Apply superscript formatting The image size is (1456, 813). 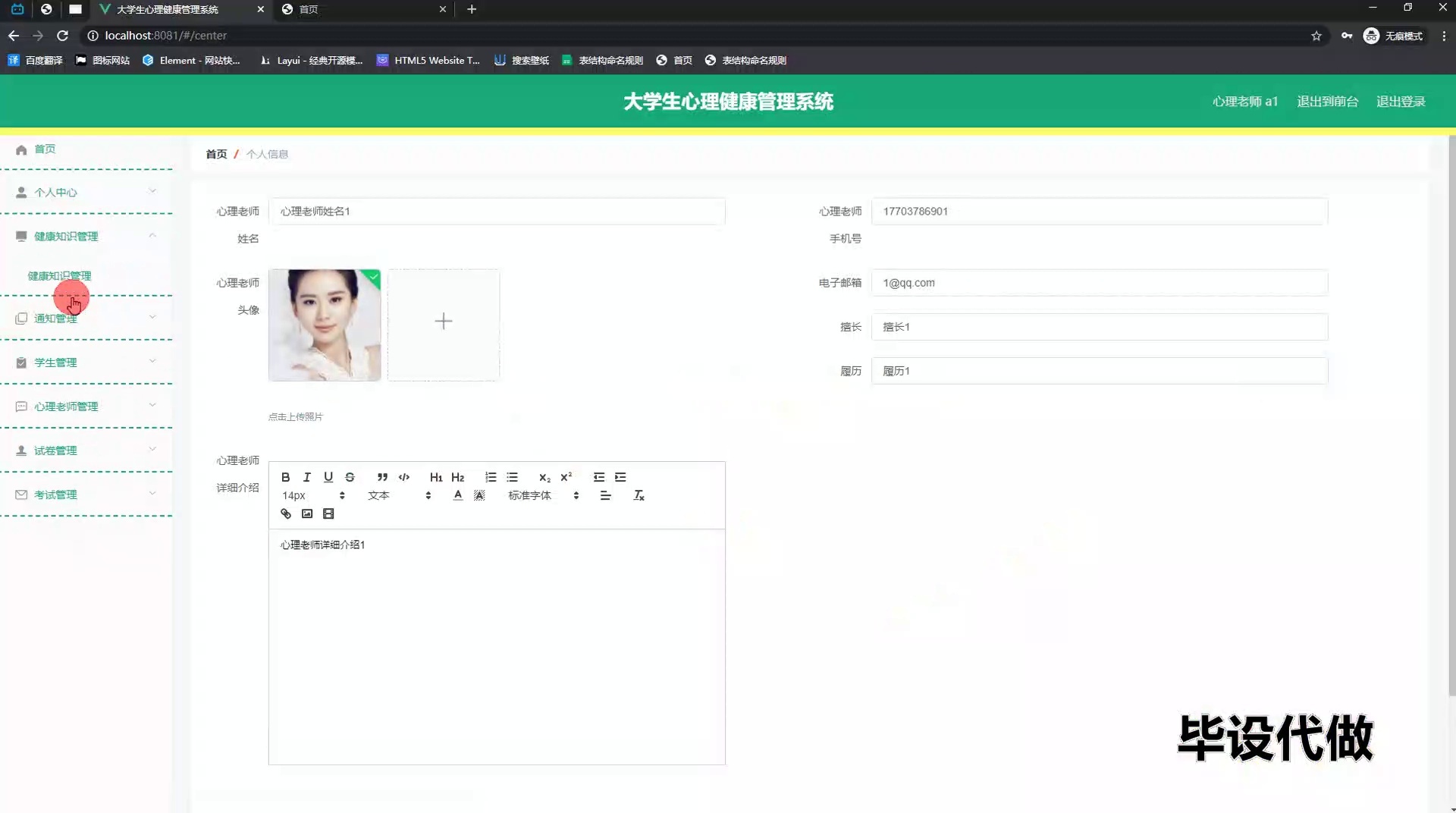(x=566, y=477)
